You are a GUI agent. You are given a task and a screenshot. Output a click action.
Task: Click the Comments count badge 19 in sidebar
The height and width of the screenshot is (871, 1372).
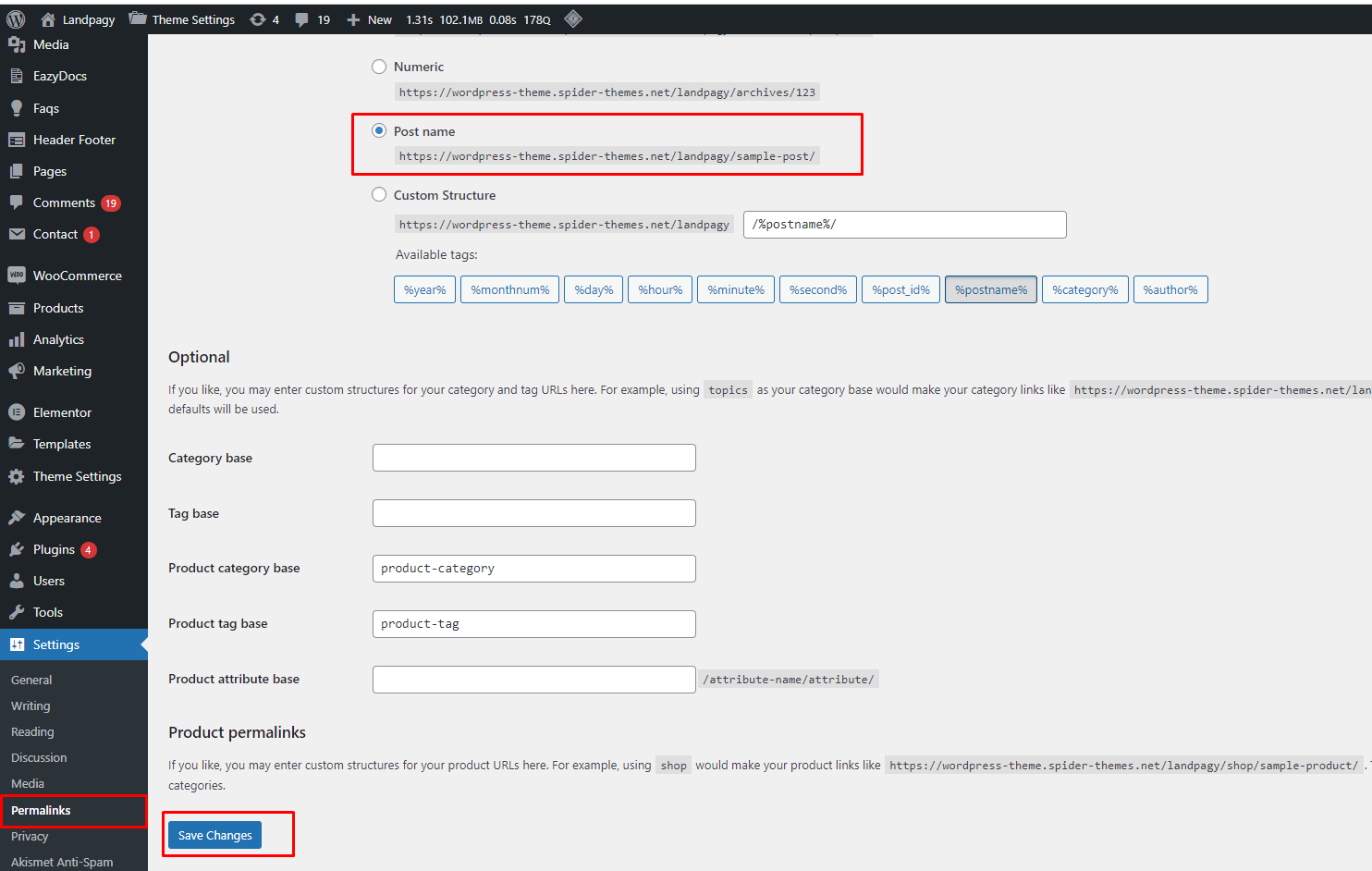pyautogui.click(x=111, y=203)
